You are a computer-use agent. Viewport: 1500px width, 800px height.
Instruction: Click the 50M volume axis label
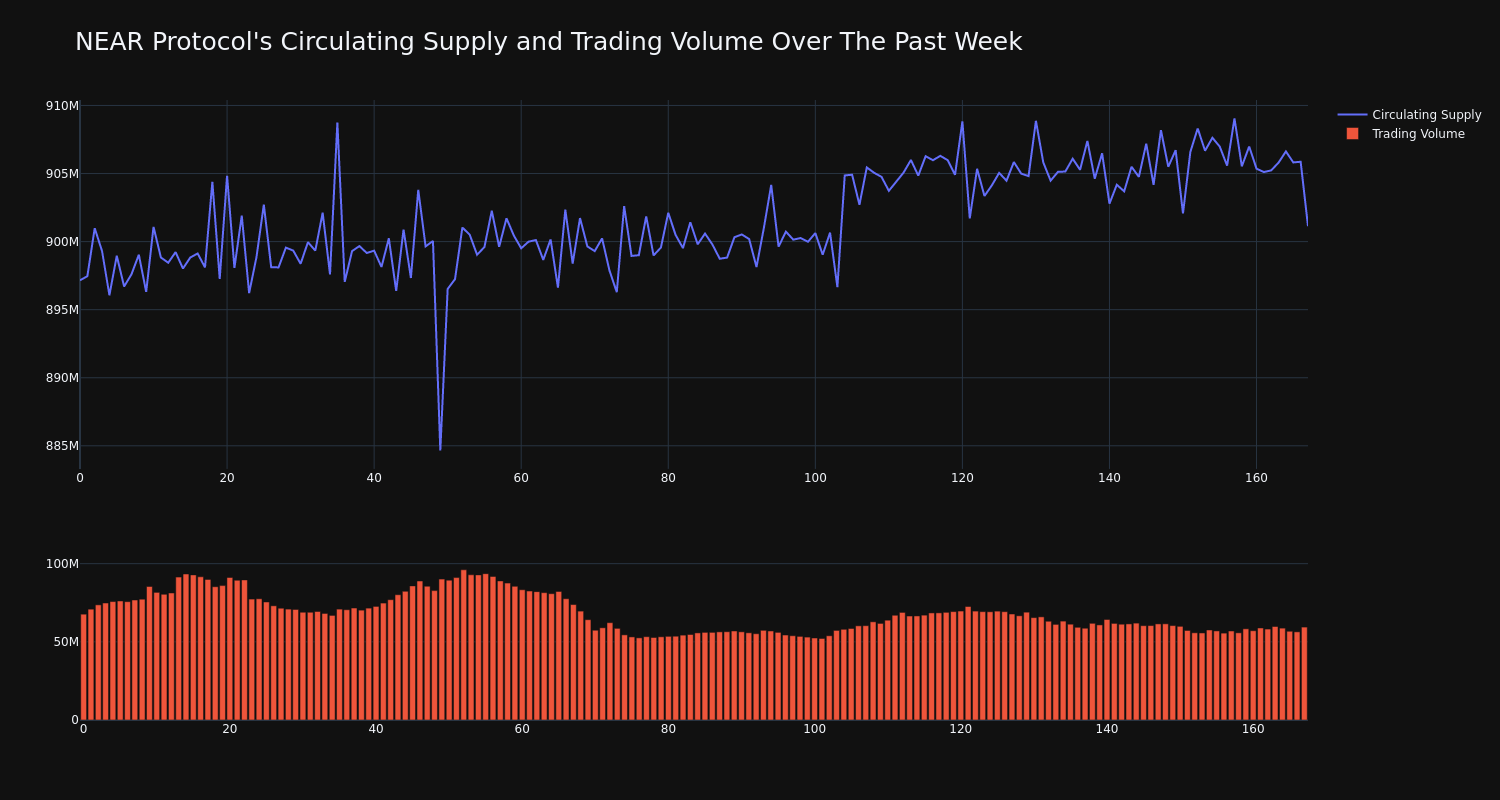(66, 642)
